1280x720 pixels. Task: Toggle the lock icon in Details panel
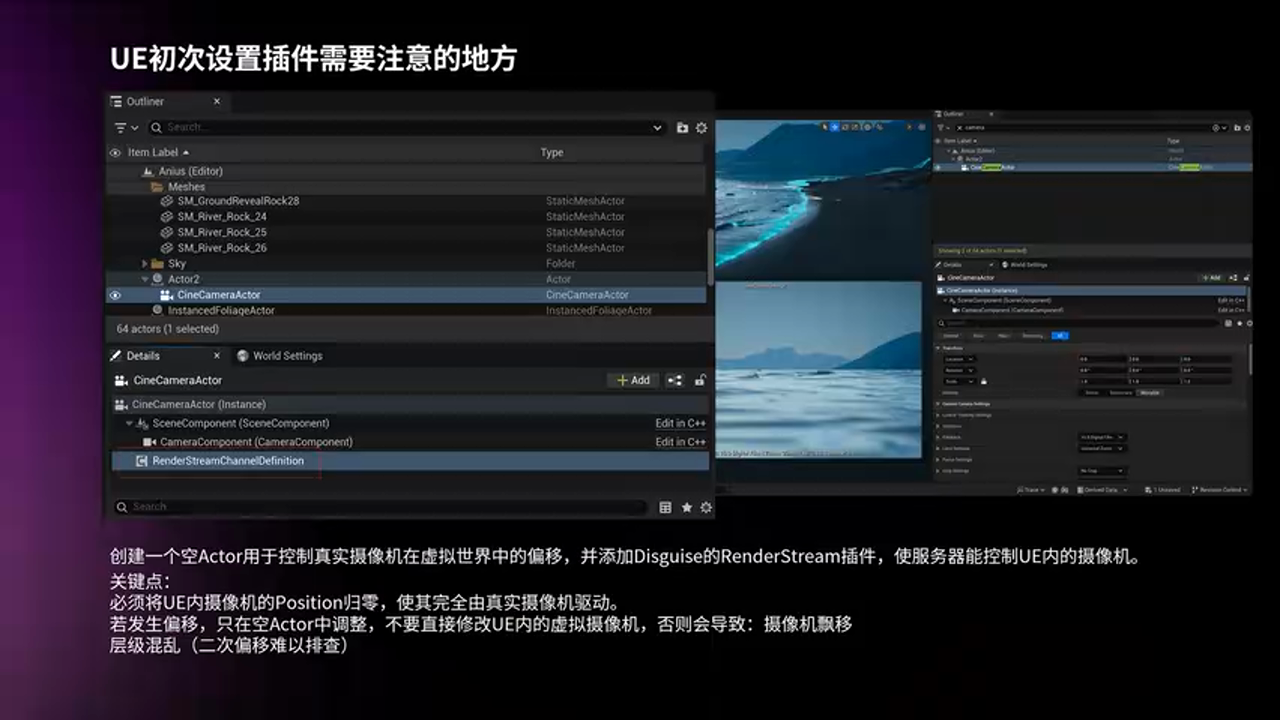[x=701, y=380]
